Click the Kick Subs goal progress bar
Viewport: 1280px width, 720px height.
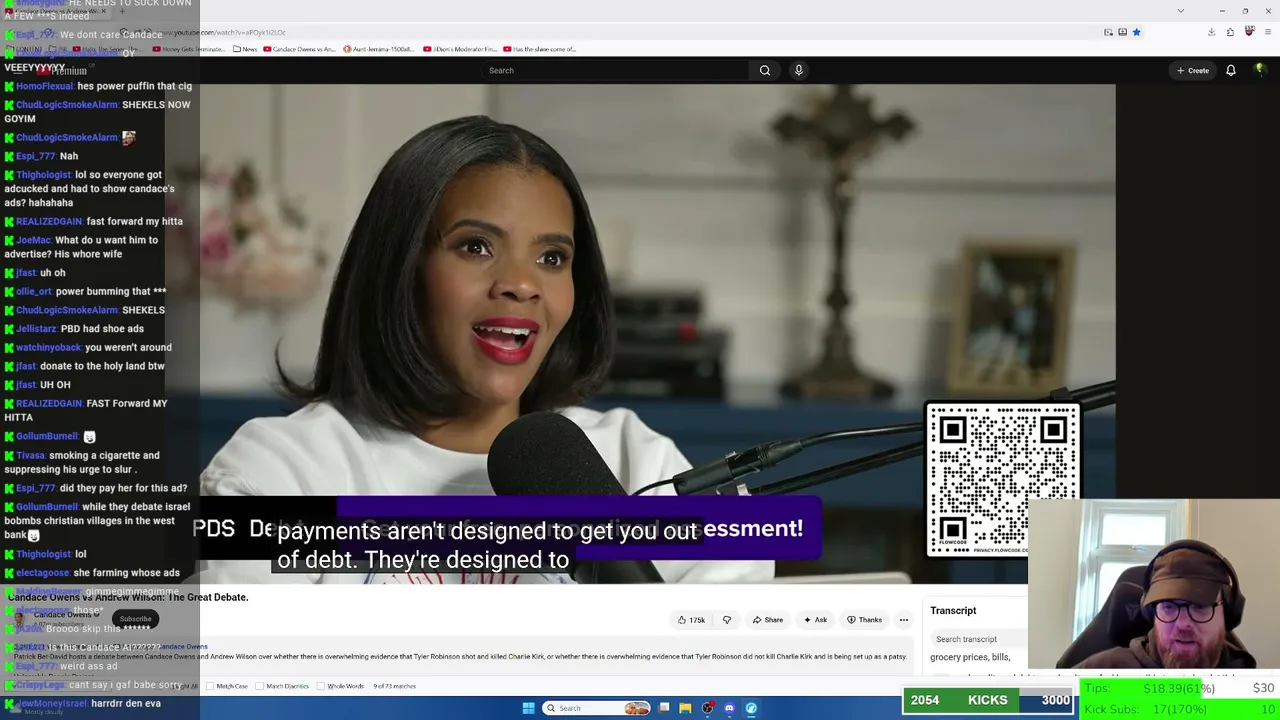pos(1180,709)
